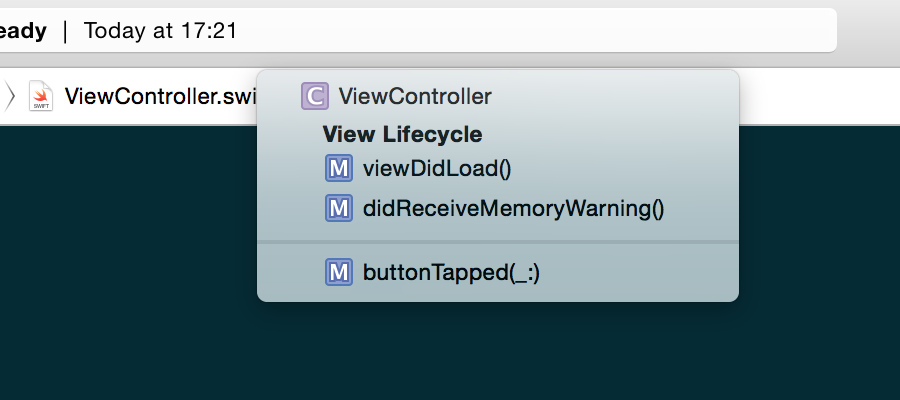This screenshot has height=400, width=900.
Task: Click the Swift file icon in jump bar
Action: point(41,96)
